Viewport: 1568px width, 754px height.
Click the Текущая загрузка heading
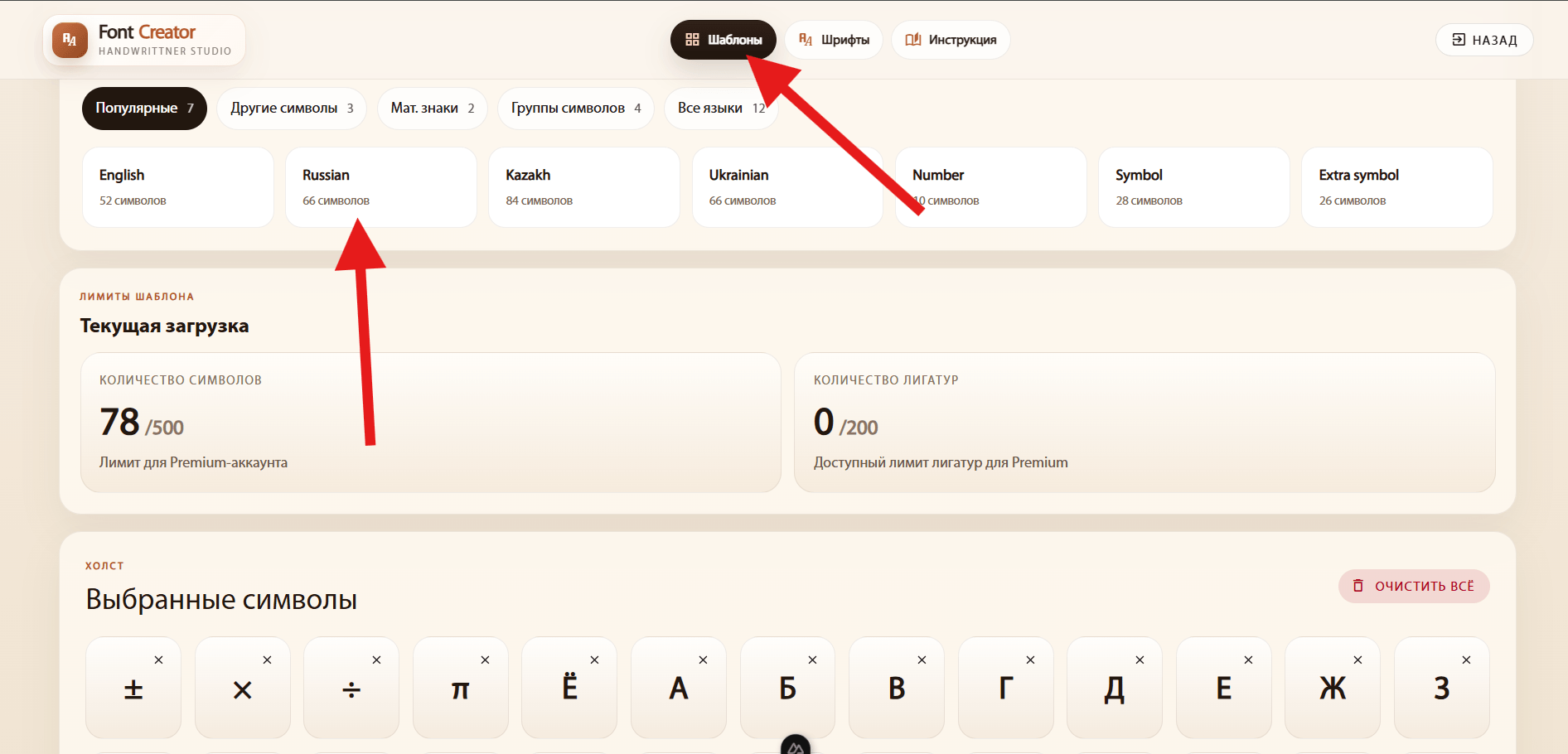164,326
